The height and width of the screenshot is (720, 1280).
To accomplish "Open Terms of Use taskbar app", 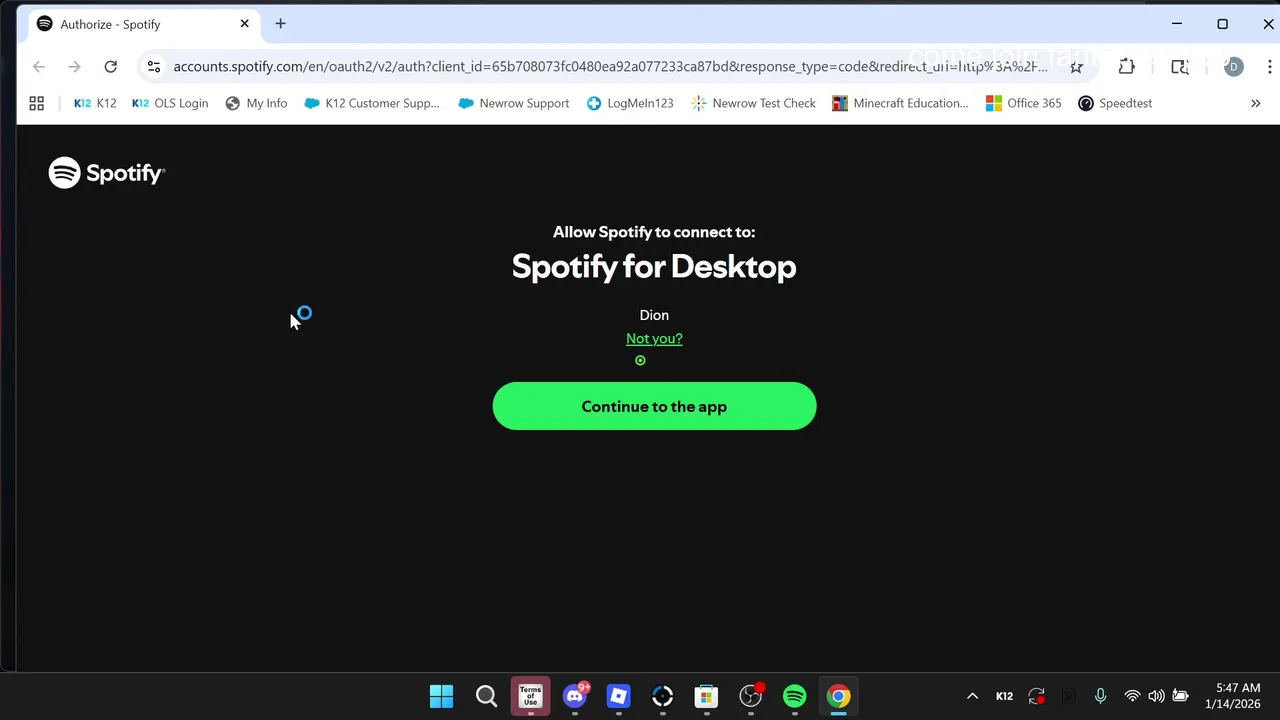I will click(530, 696).
